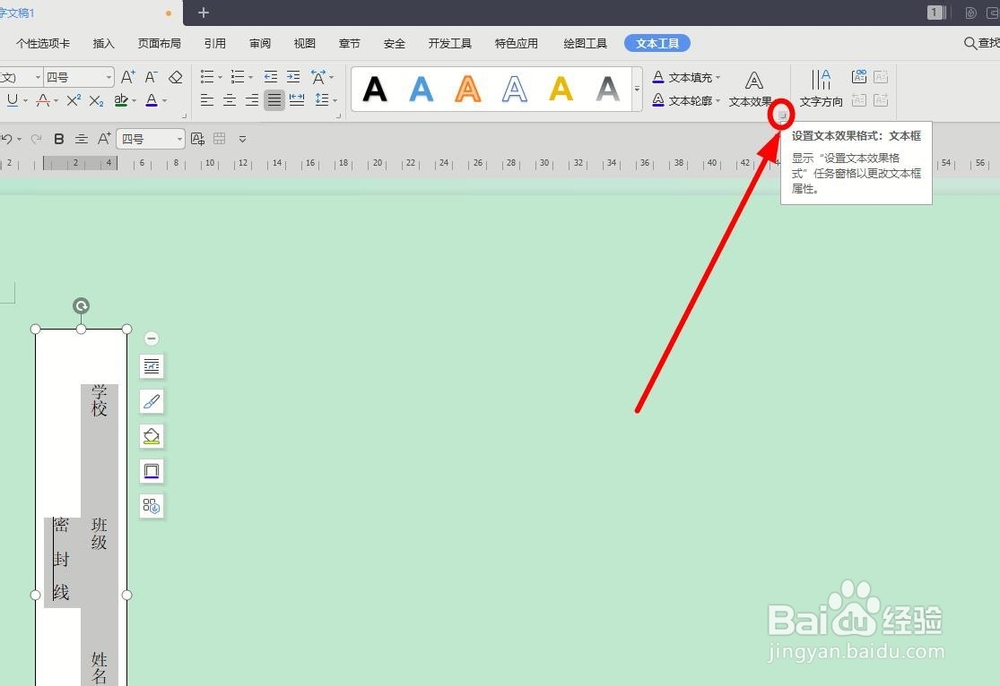Switch to the 审阅 tab
1000x686 pixels.
pos(260,43)
